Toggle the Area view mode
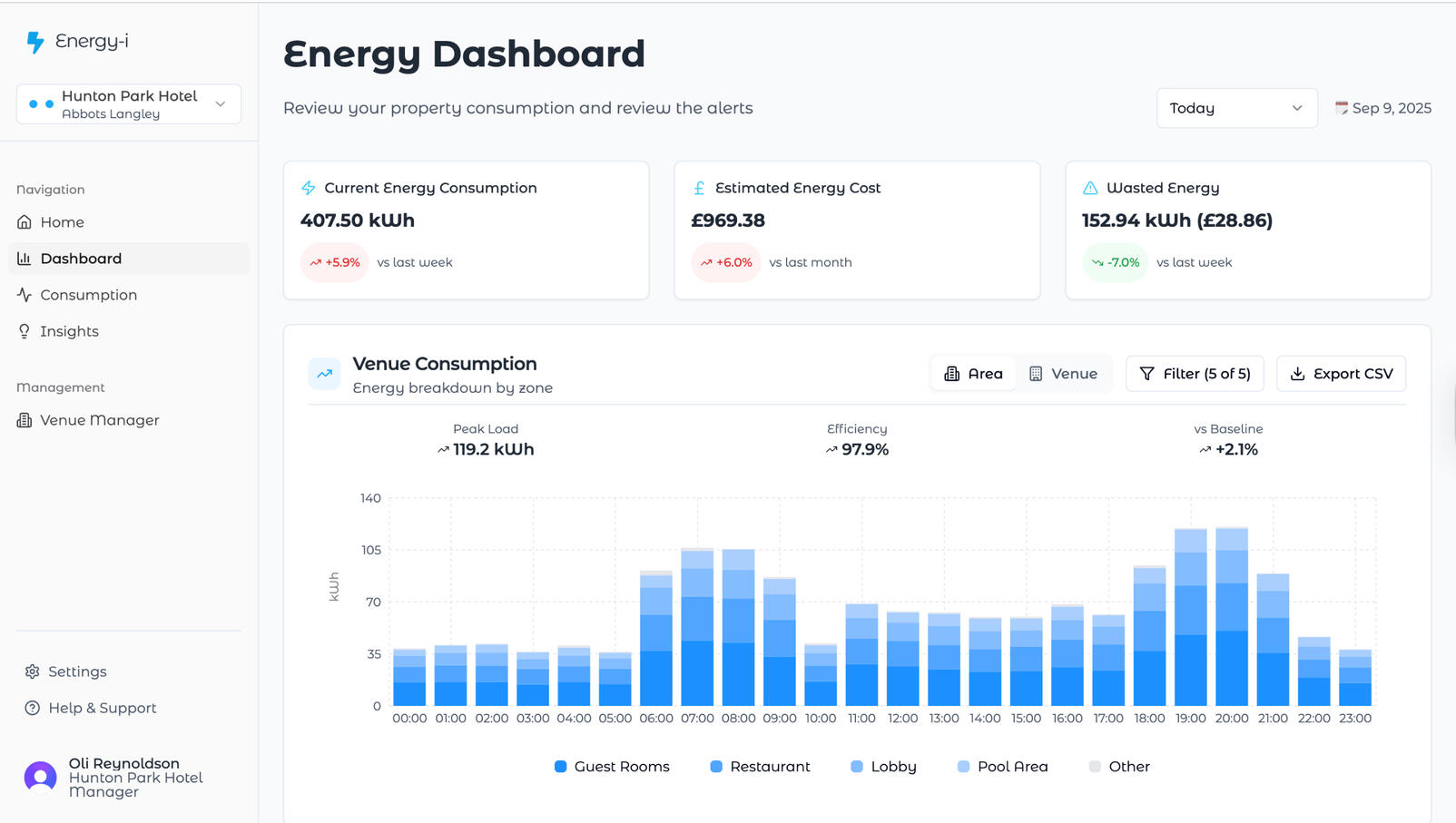 [973, 373]
